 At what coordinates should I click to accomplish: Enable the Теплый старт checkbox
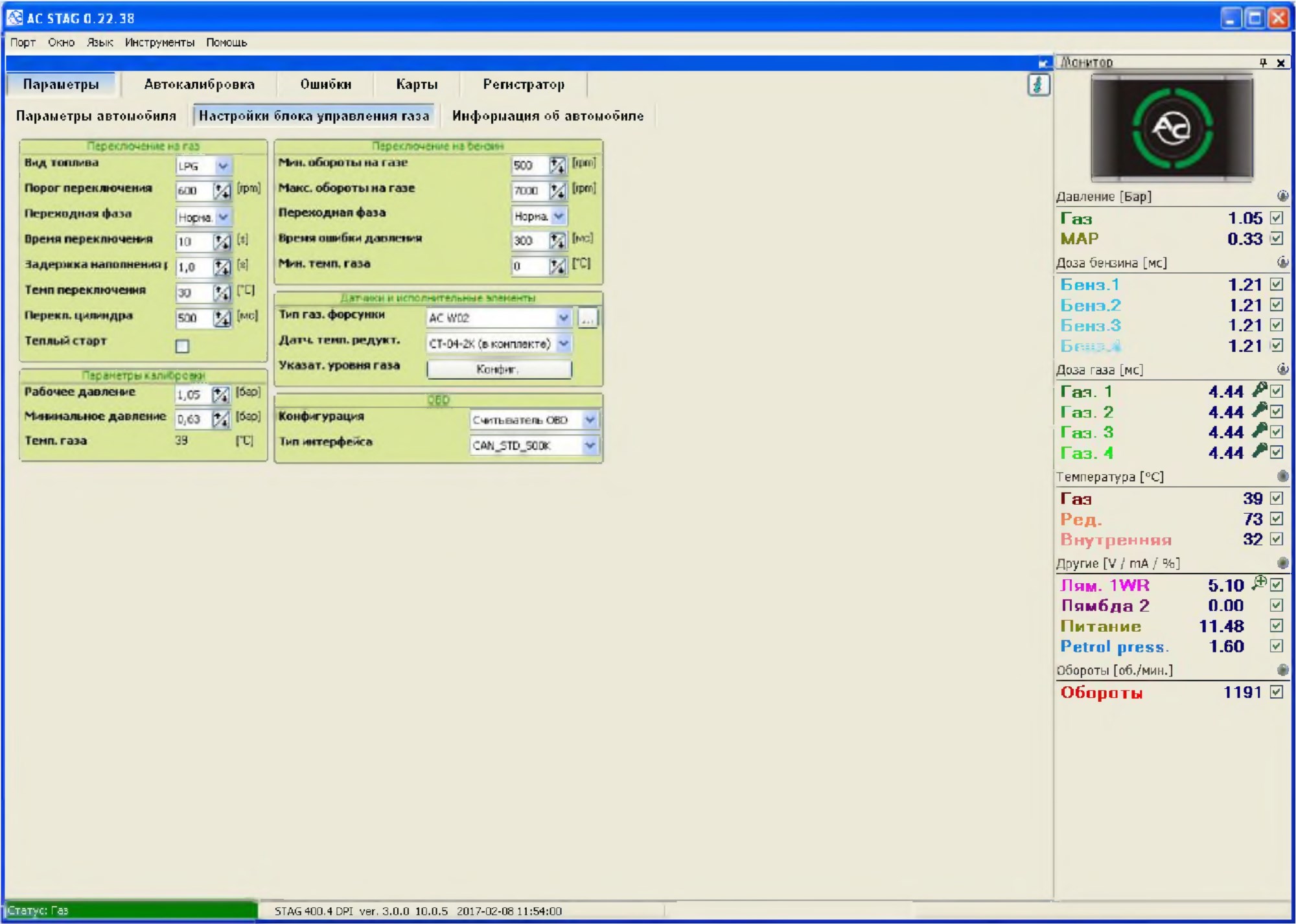coord(183,346)
